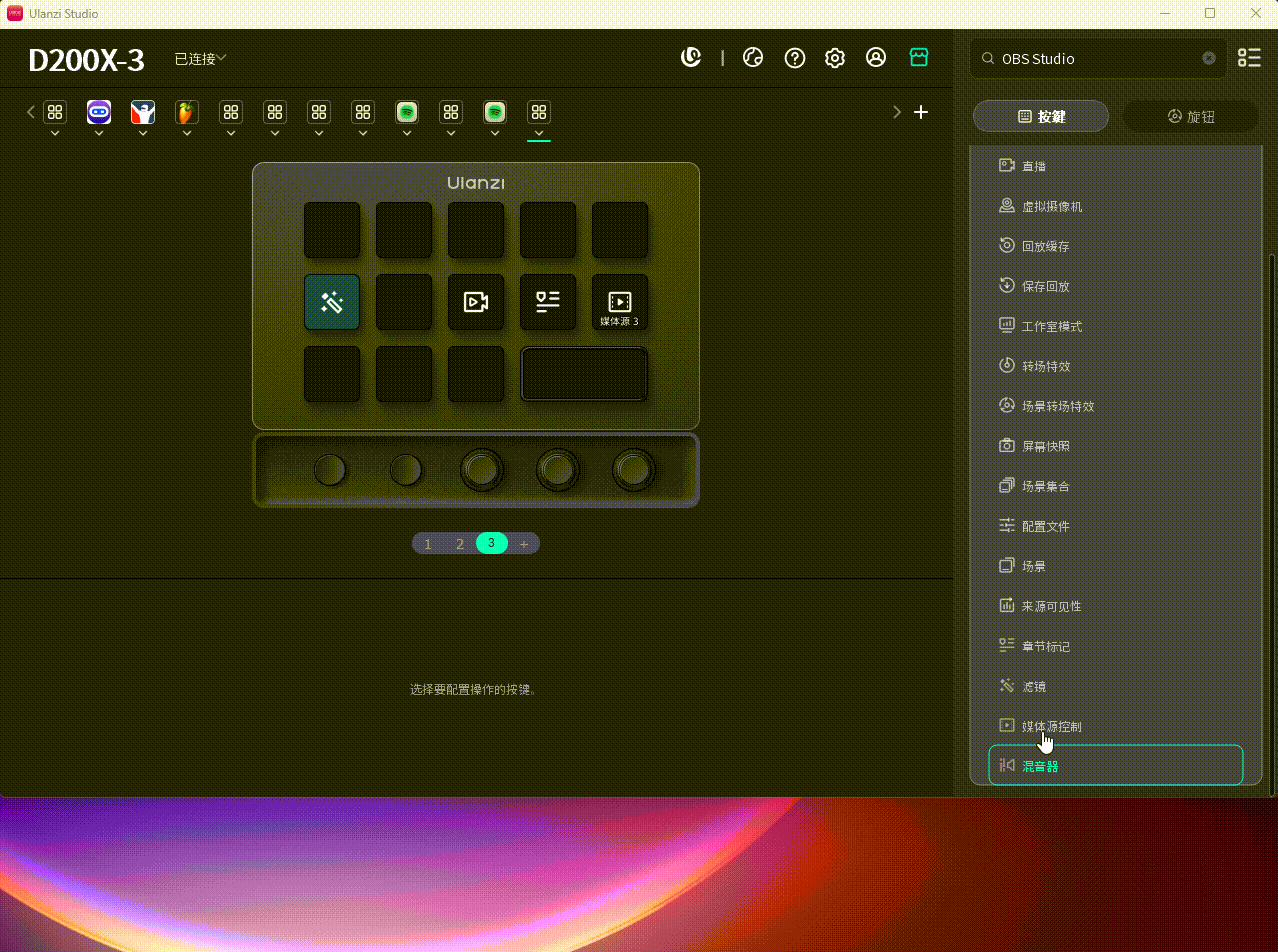
Task: Open the settings gear in top toolbar
Action: point(835,58)
